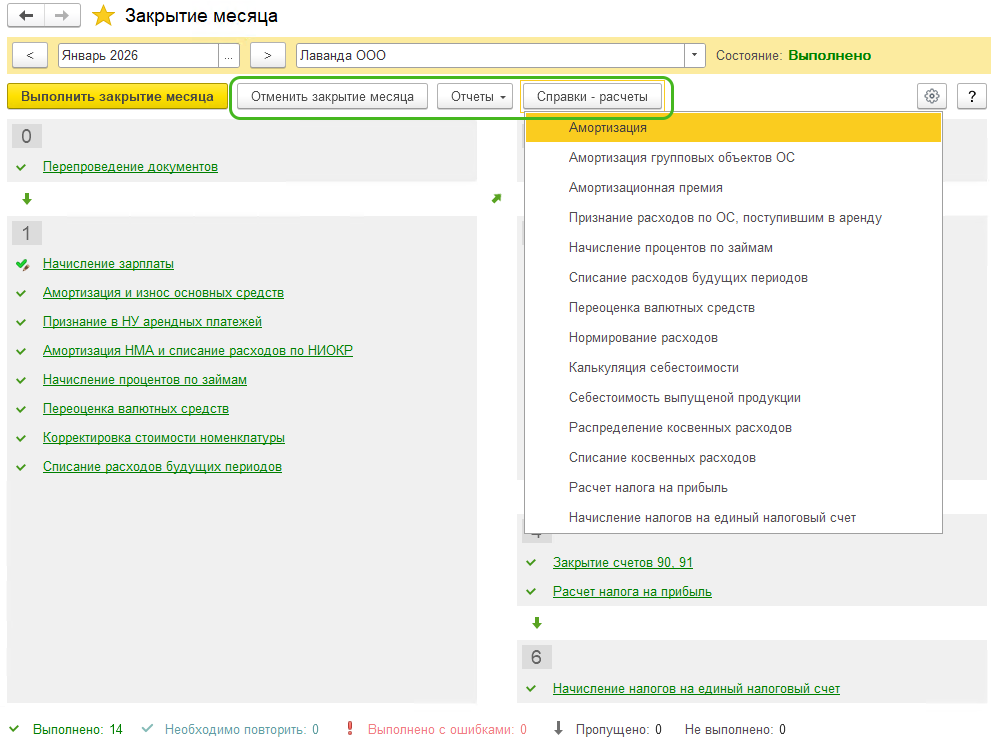Screen dimensions: 991x742
Task: Click the back navigation arrow
Action: (x=26, y=16)
